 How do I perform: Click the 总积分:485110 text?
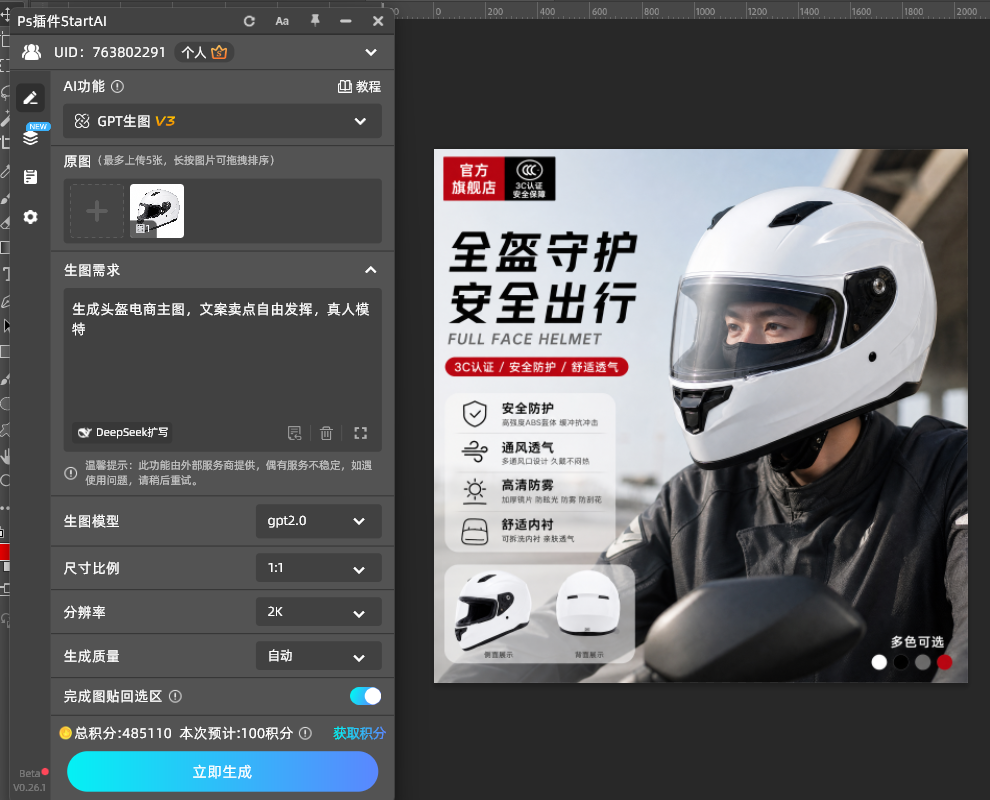click(x=123, y=733)
